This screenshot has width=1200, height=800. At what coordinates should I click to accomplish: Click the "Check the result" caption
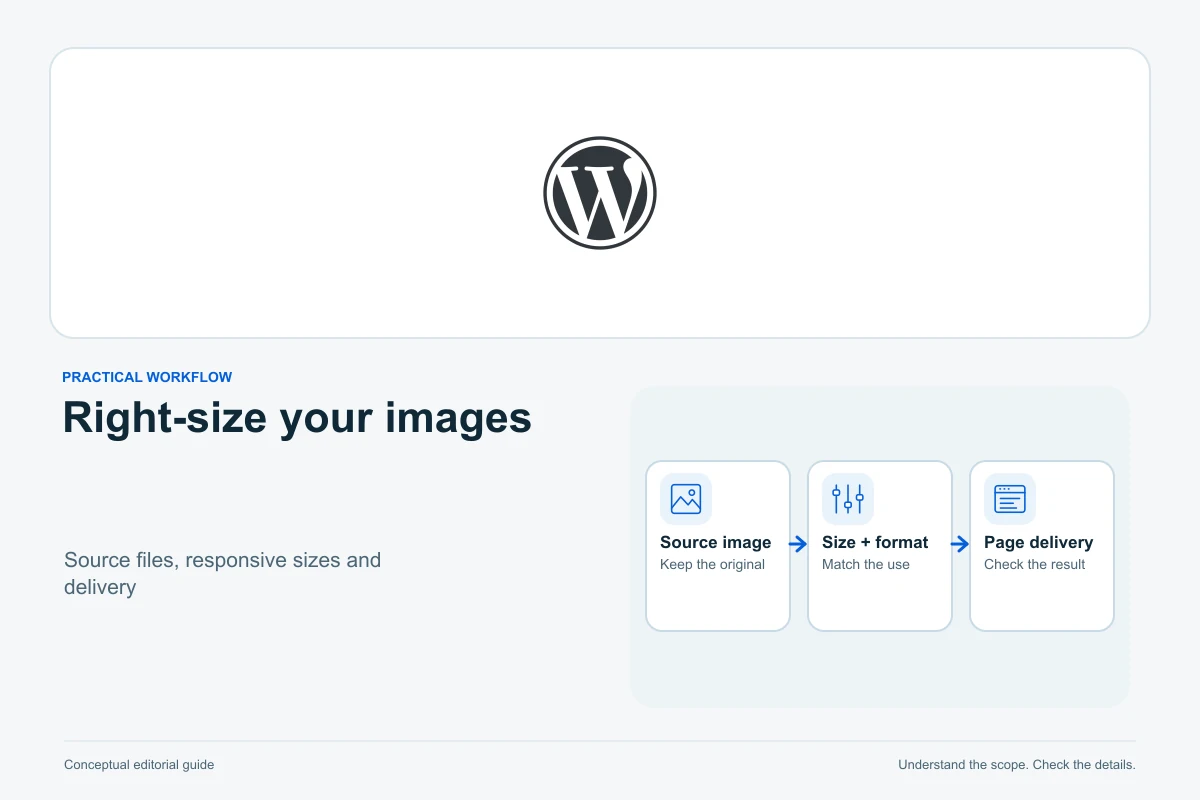click(x=1034, y=564)
